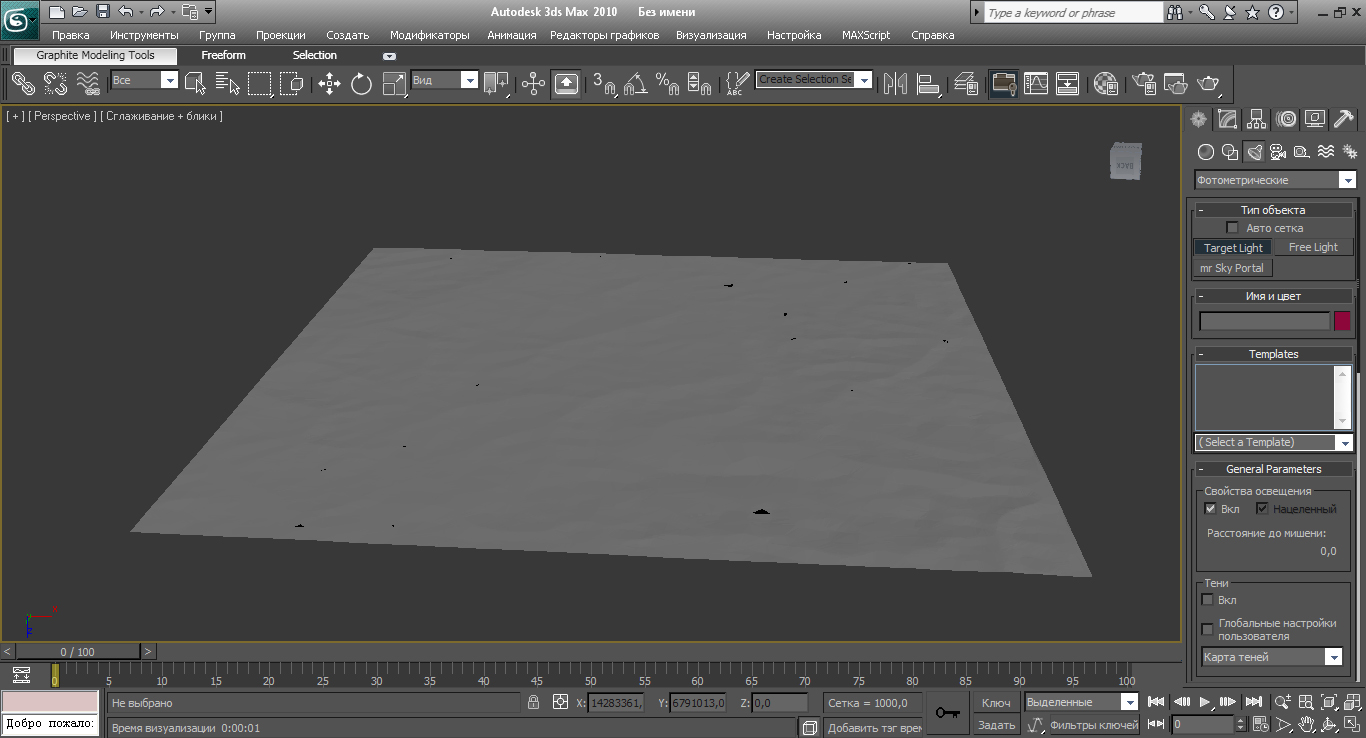1366x738 pixels.
Task: Click the object color swatch
Action: tap(1342, 321)
